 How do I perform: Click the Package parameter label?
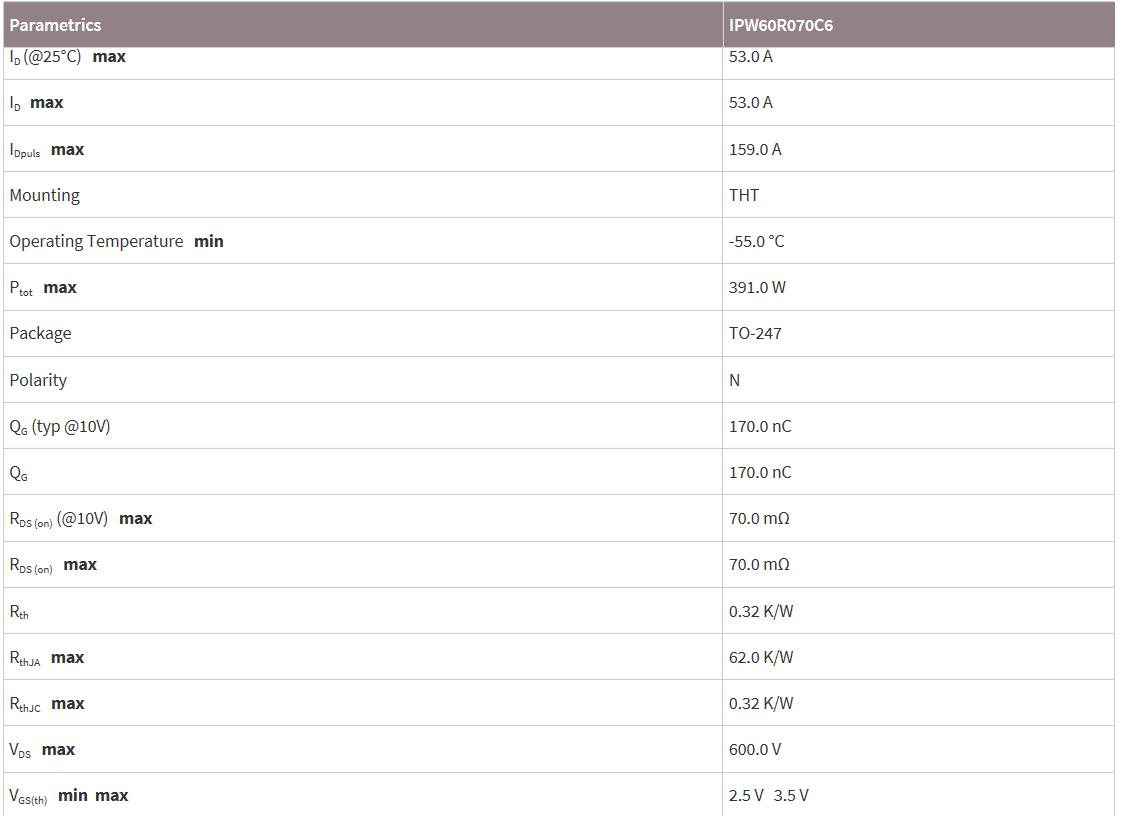40,333
